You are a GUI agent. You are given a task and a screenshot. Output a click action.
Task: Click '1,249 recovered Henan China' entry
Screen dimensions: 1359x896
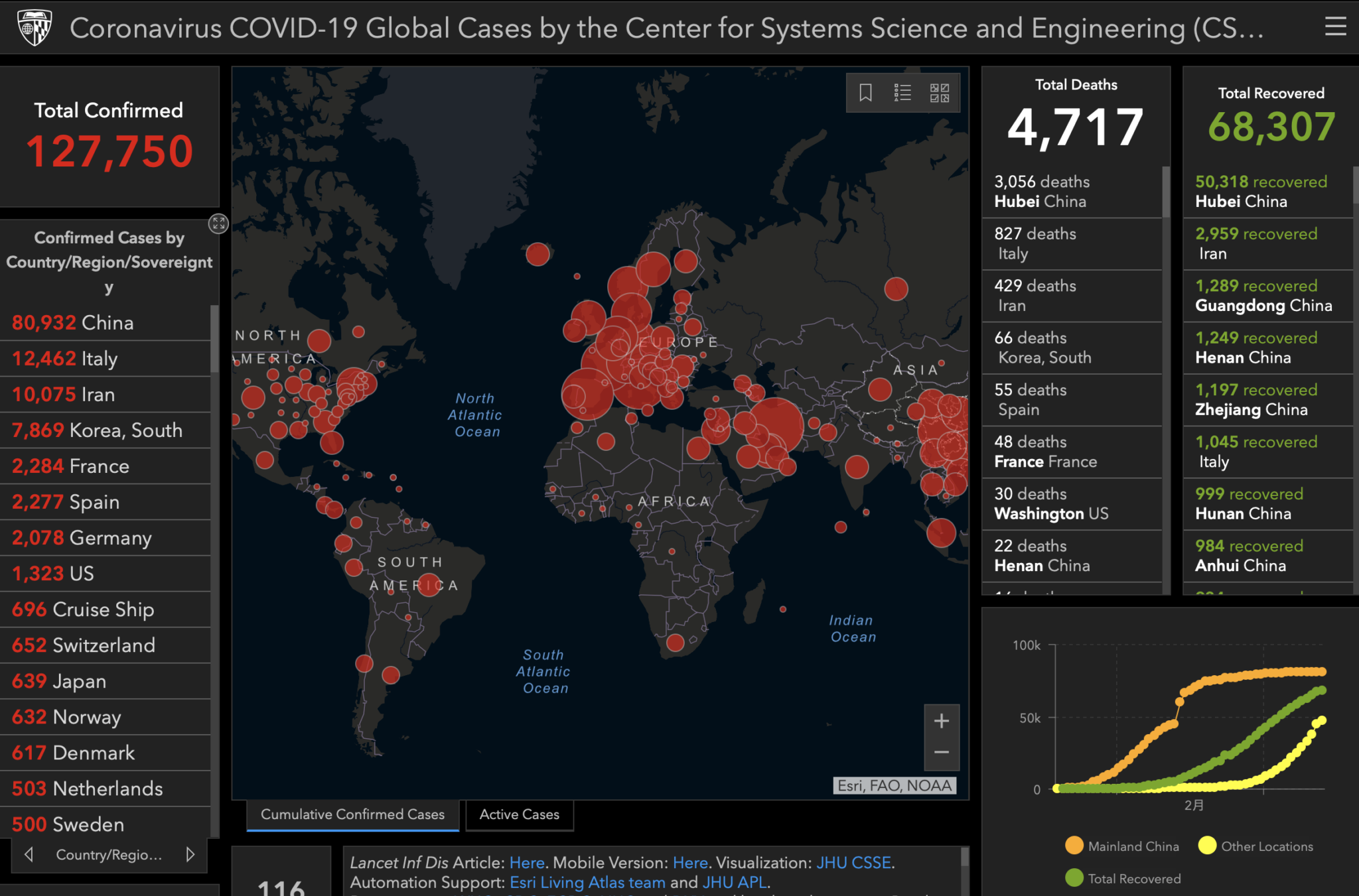(x=1267, y=348)
